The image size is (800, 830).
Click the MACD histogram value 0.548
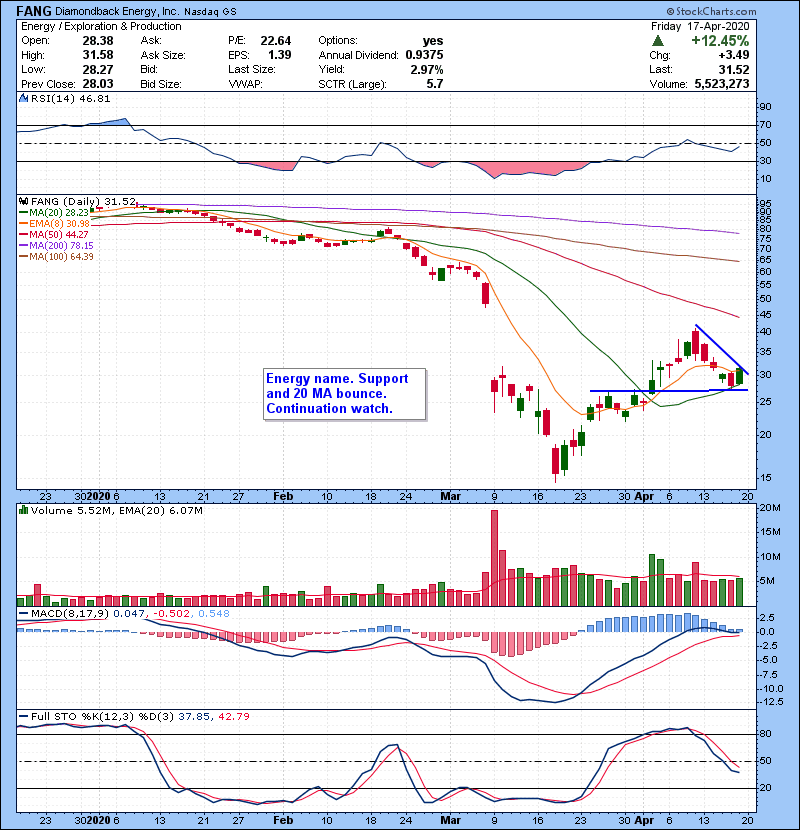point(214,614)
